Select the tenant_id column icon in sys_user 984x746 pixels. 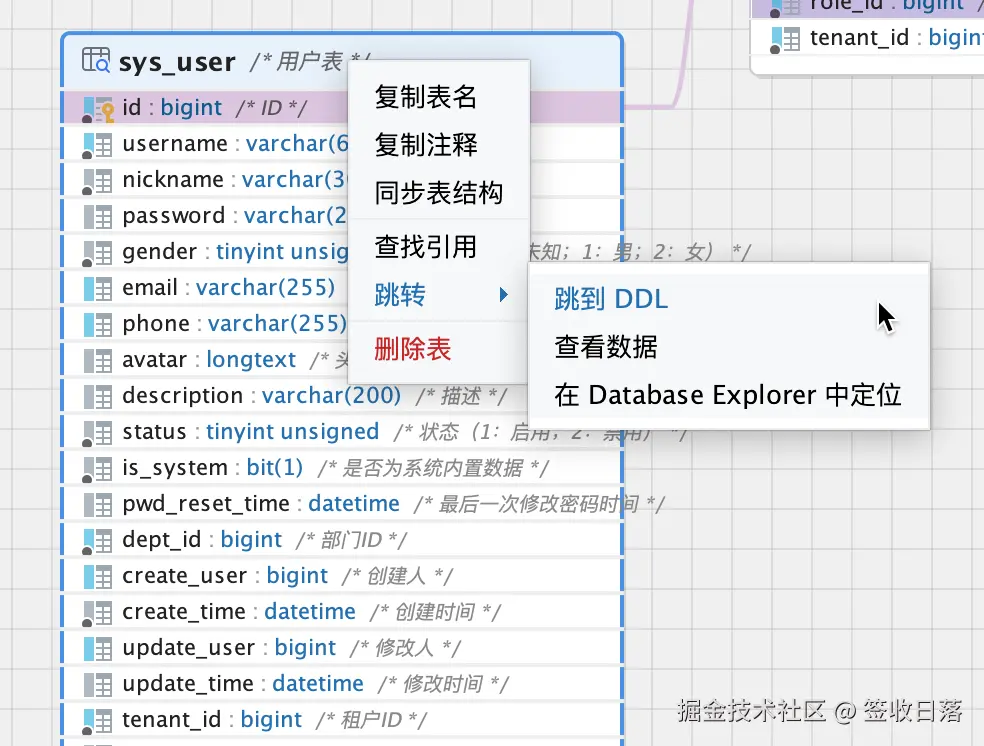coord(98,722)
